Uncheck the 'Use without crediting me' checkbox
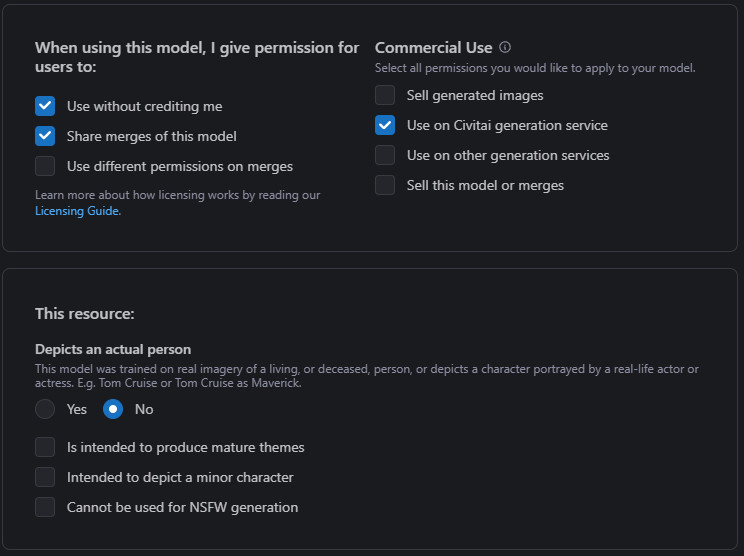 pyautogui.click(x=45, y=106)
